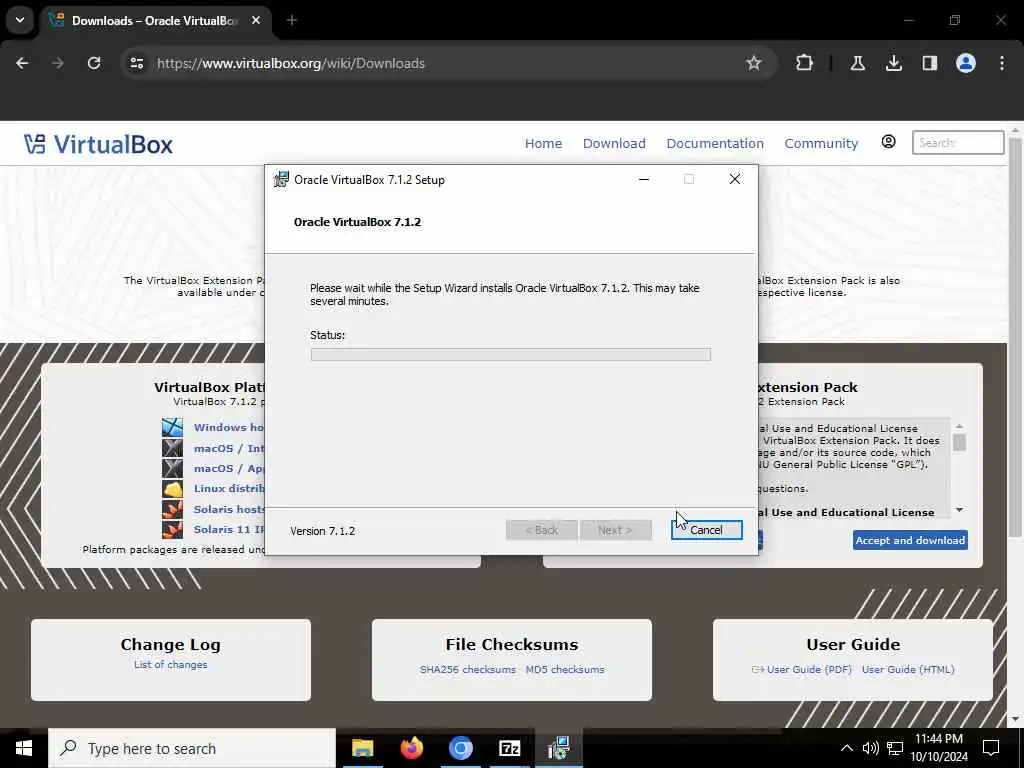Open the Community nav link
The image size is (1024, 768).
(x=821, y=143)
